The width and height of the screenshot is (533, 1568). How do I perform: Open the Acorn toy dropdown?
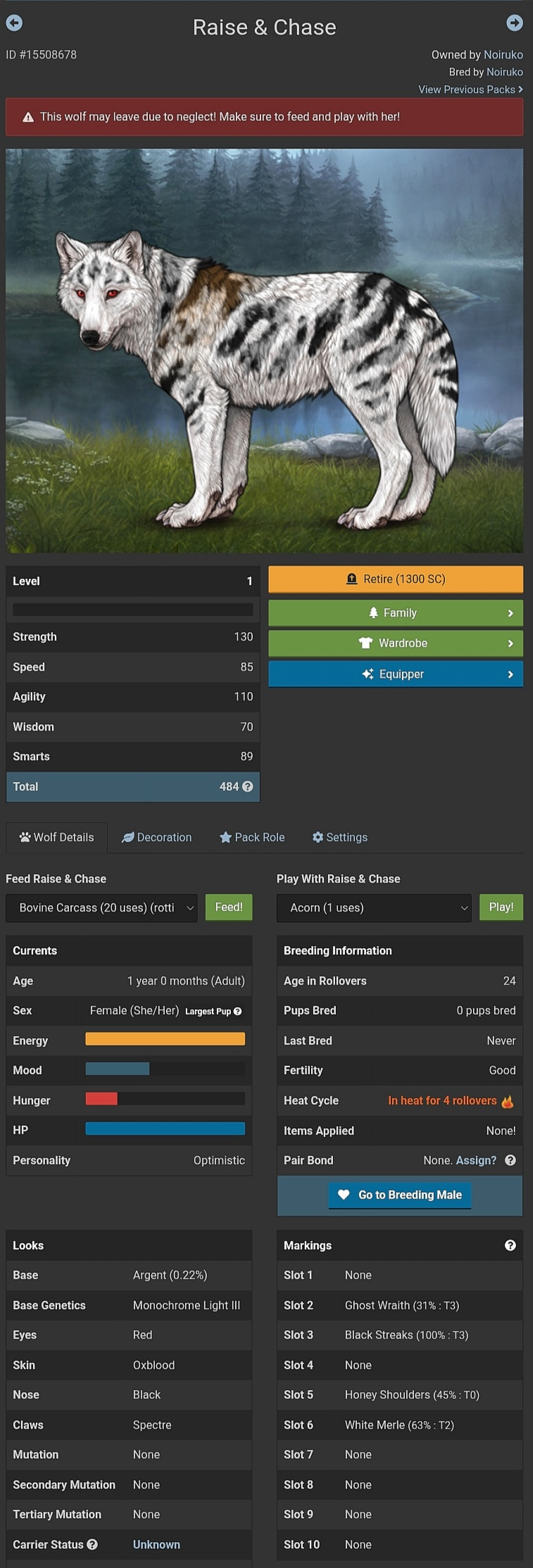point(374,908)
